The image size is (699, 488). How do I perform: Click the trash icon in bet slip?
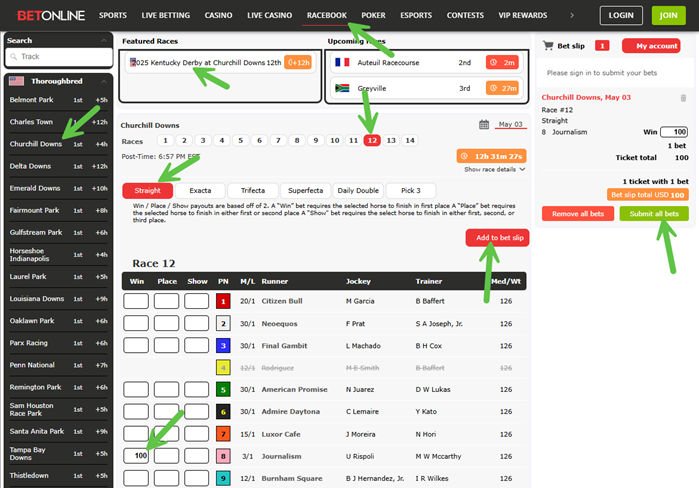683,98
